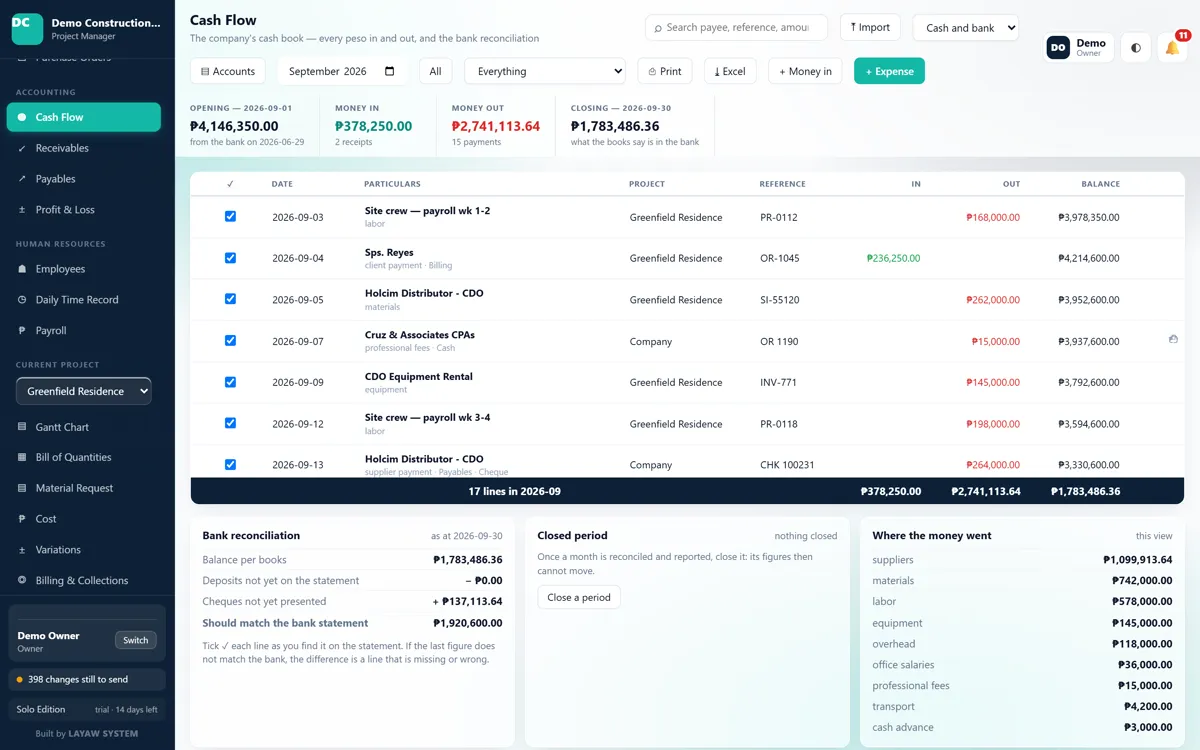Click the All period button
Image resolution: width=1200 pixels, height=750 pixels.
(435, 71)
